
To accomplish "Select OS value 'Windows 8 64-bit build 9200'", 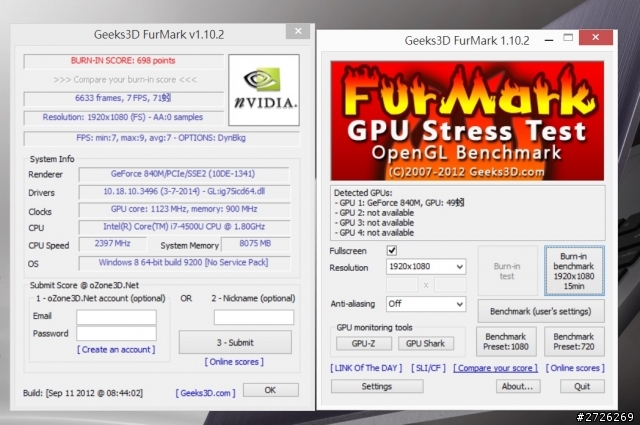I will [183, 262].
